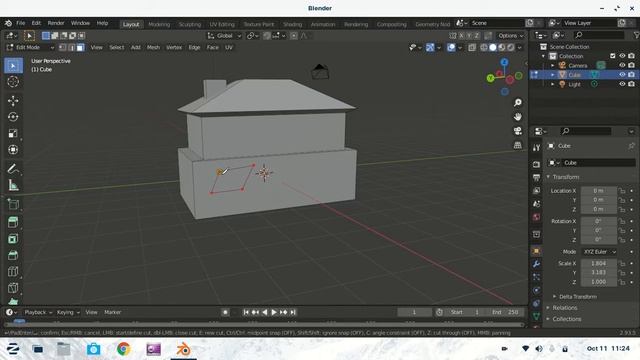Open the Tool settings properties tab
The width and height of the screenshot is (640, 360).
click(536, 148)
